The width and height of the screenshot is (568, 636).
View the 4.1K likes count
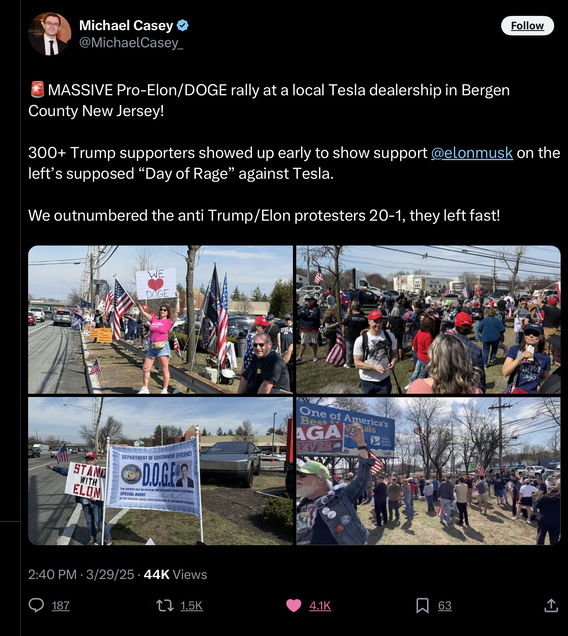click(x=320, y=606)
